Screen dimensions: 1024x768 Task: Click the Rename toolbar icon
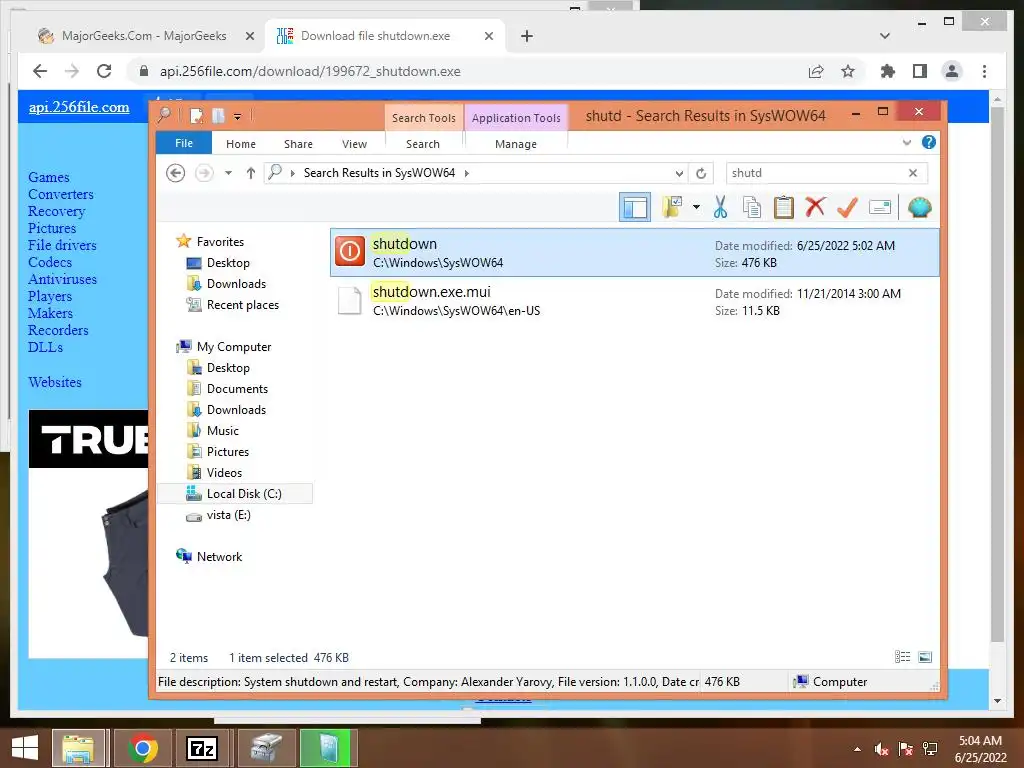[880, 207]
